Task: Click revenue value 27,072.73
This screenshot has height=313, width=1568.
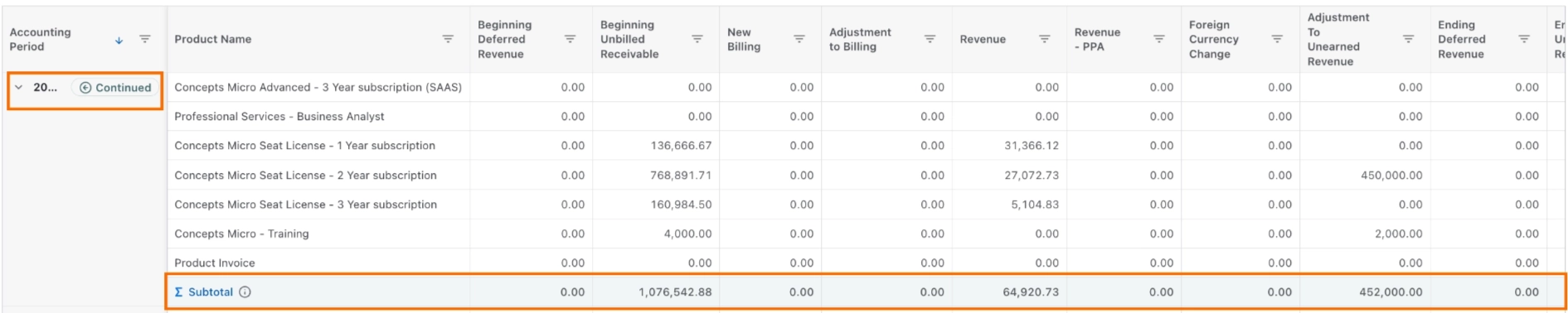Action: pos(1032,176)
